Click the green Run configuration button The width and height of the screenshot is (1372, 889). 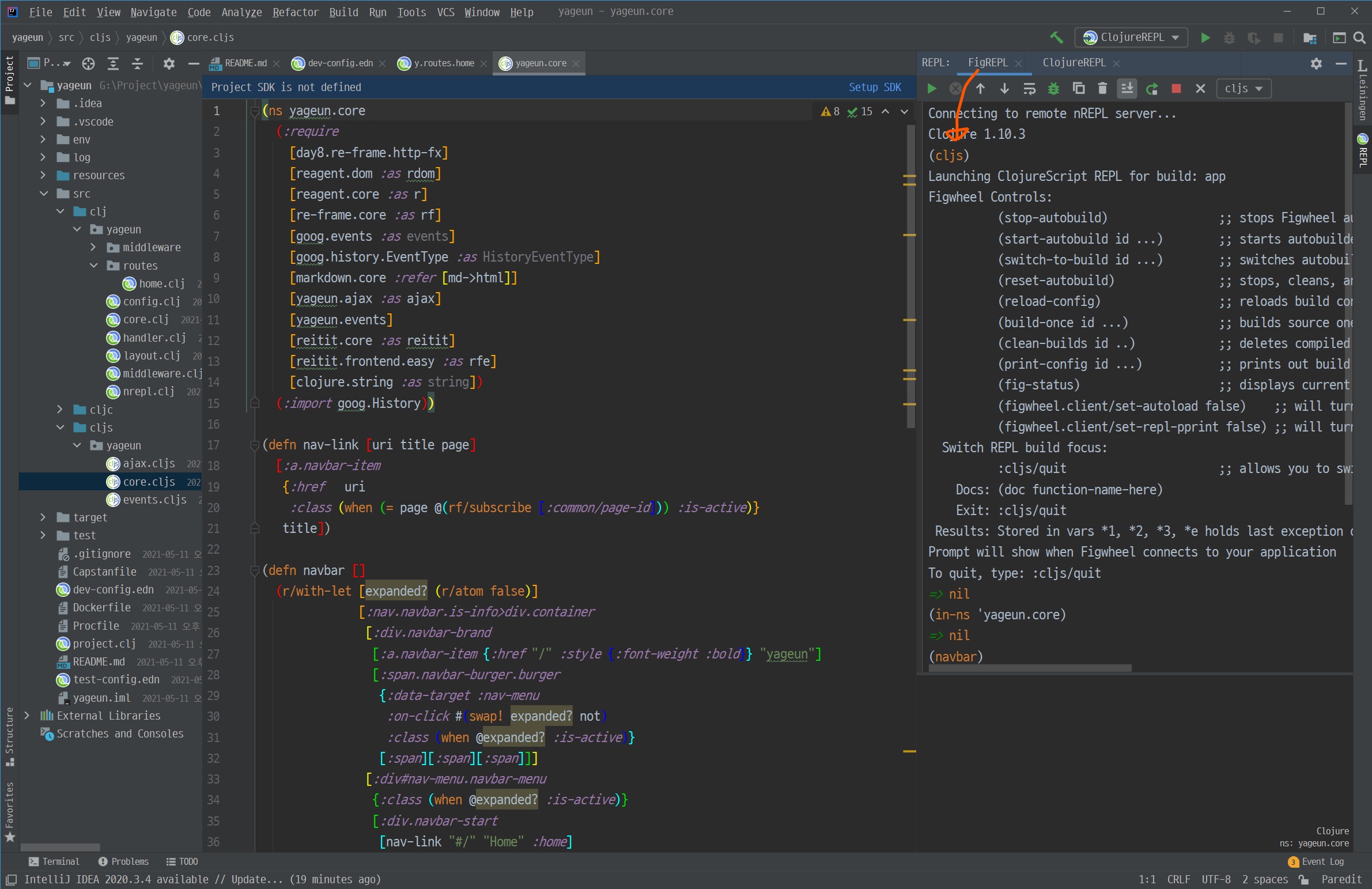coord(1205,37)
